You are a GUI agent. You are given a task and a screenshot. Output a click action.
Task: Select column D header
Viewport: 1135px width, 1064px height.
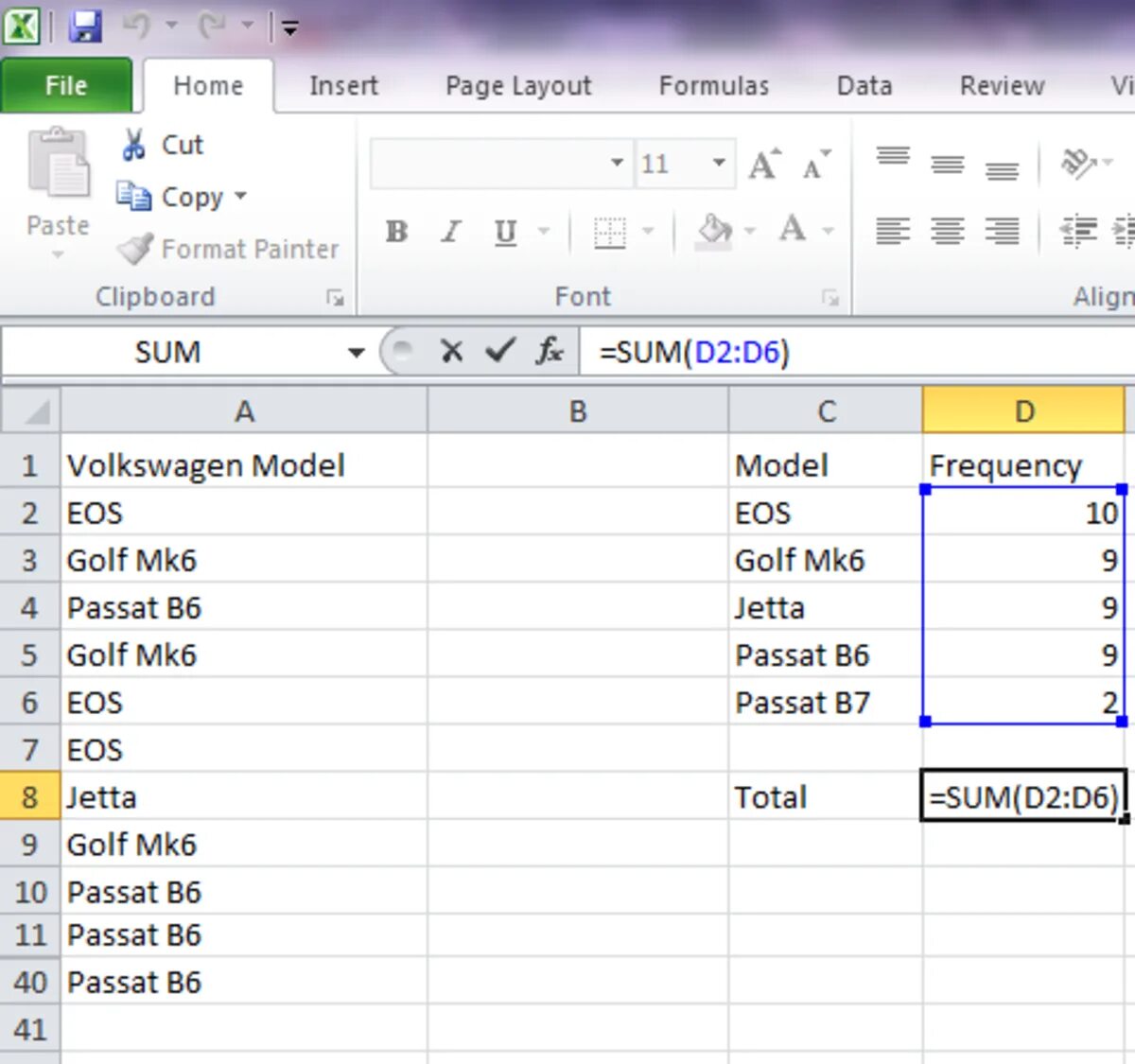[x=1024, y=411]
